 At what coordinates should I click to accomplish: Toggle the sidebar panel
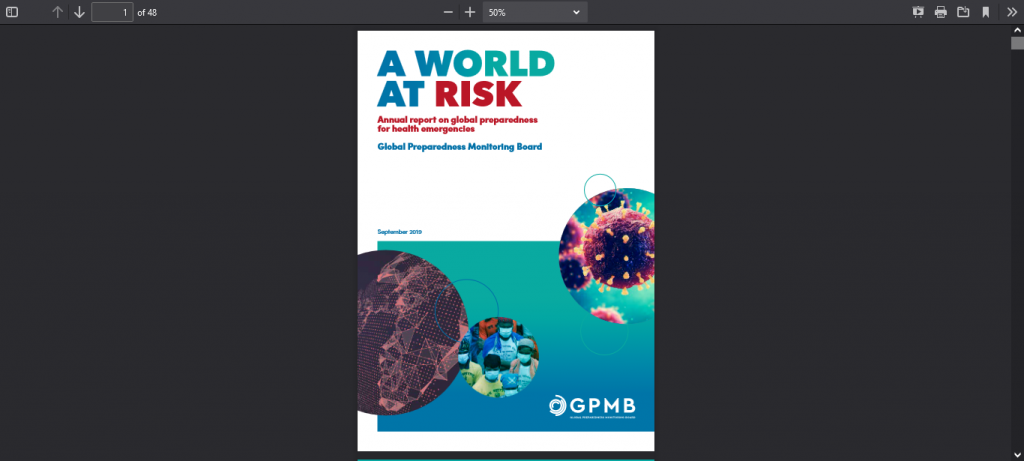click(12, 12)
